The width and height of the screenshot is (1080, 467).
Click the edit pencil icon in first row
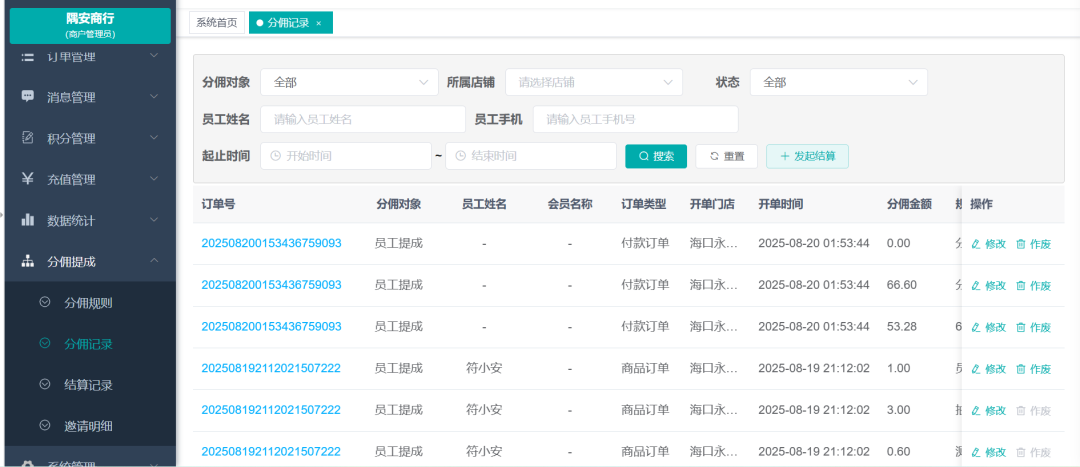click(976, 244)
